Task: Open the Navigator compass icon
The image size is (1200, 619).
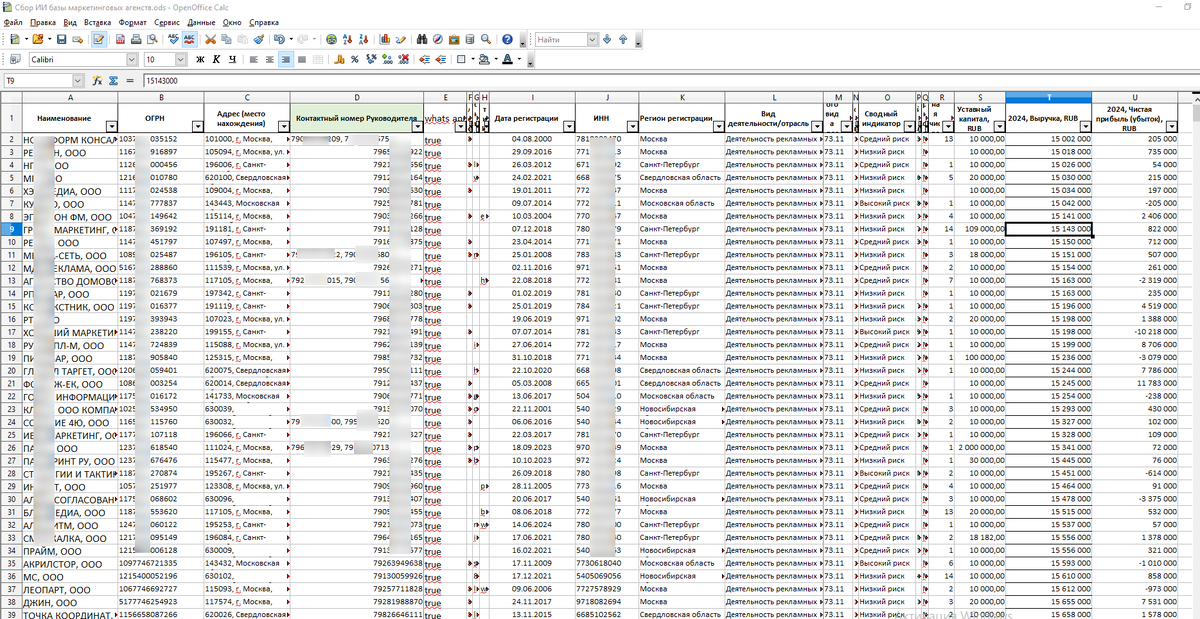Action: click(x=438, y=39)
